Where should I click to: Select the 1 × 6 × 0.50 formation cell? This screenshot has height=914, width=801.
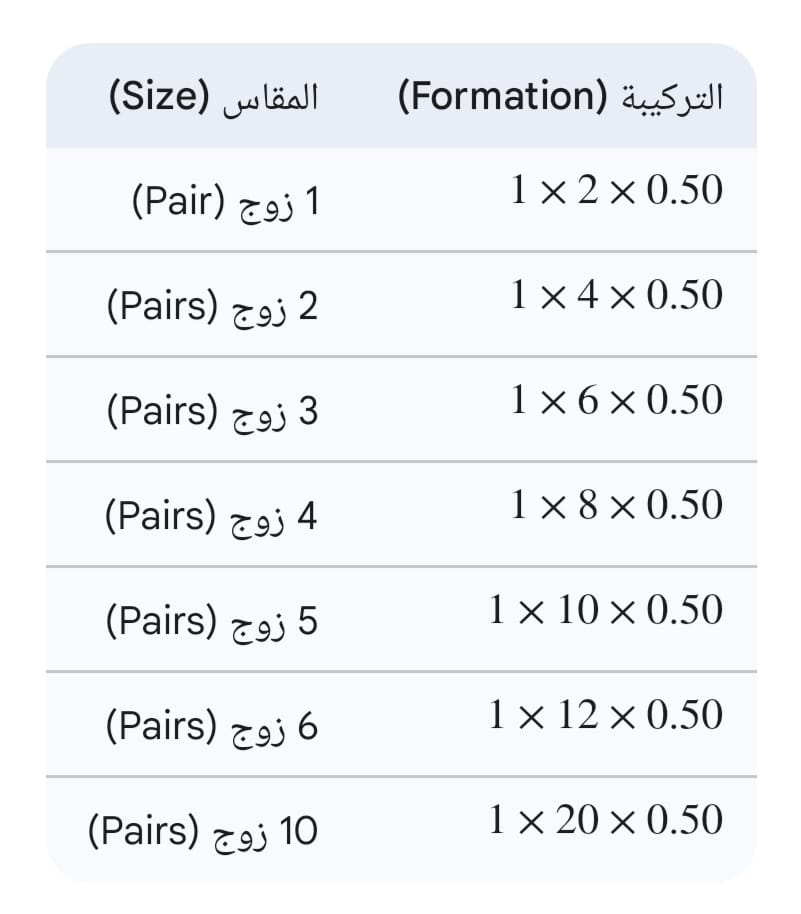[616, 400]
